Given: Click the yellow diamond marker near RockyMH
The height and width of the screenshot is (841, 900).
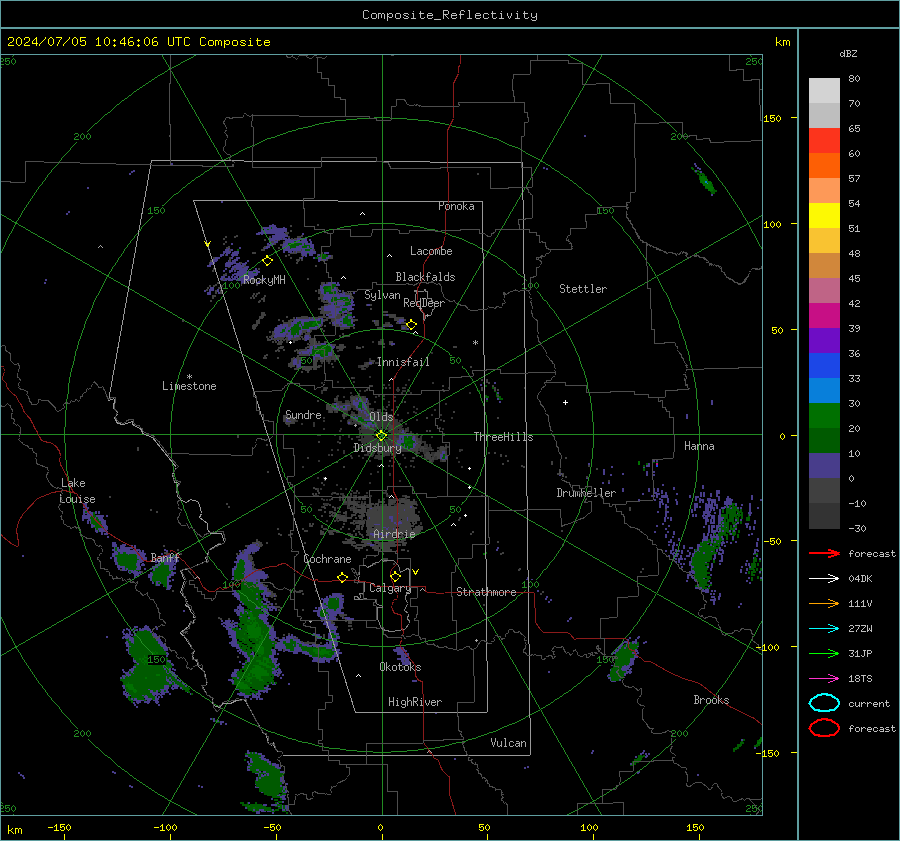Looking at the screenshot, I should (x=267, y=261).
